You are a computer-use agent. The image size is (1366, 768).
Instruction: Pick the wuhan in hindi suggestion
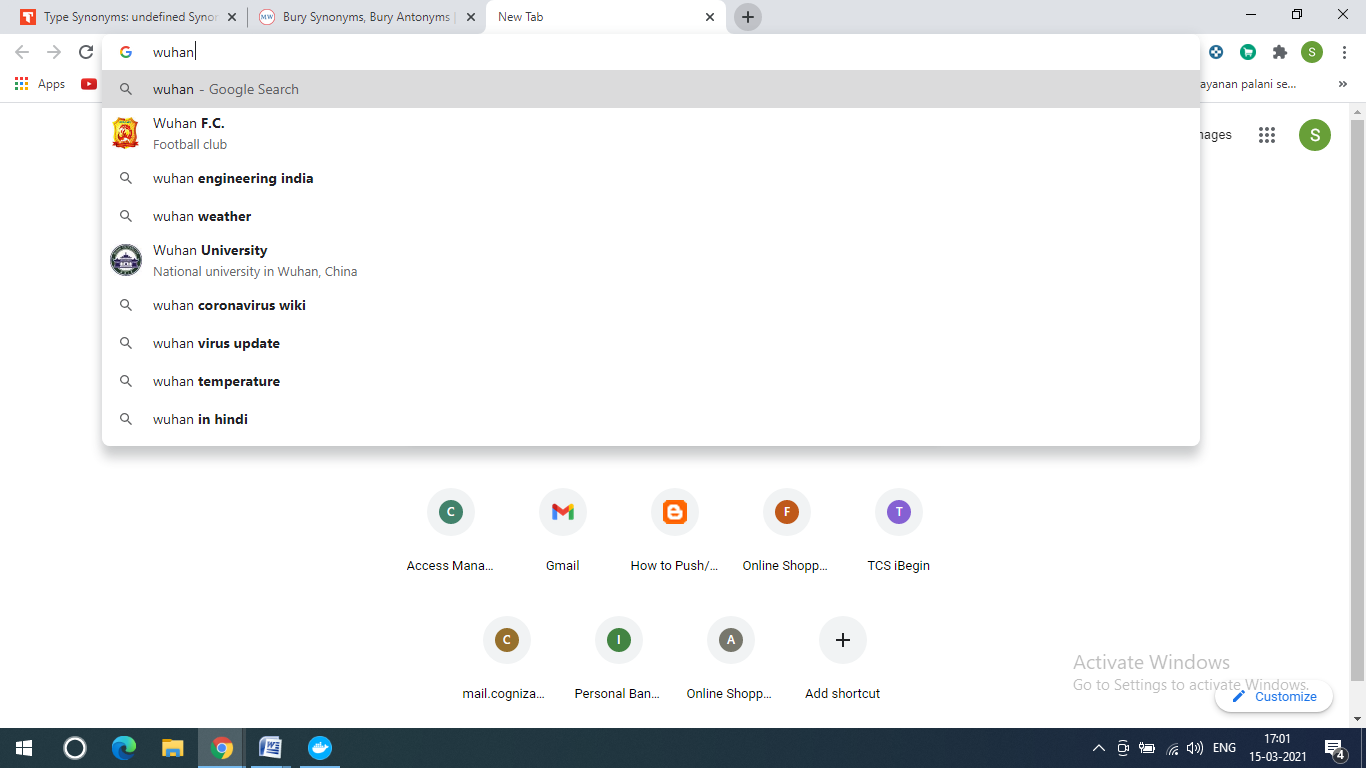[x=651, y=419]
